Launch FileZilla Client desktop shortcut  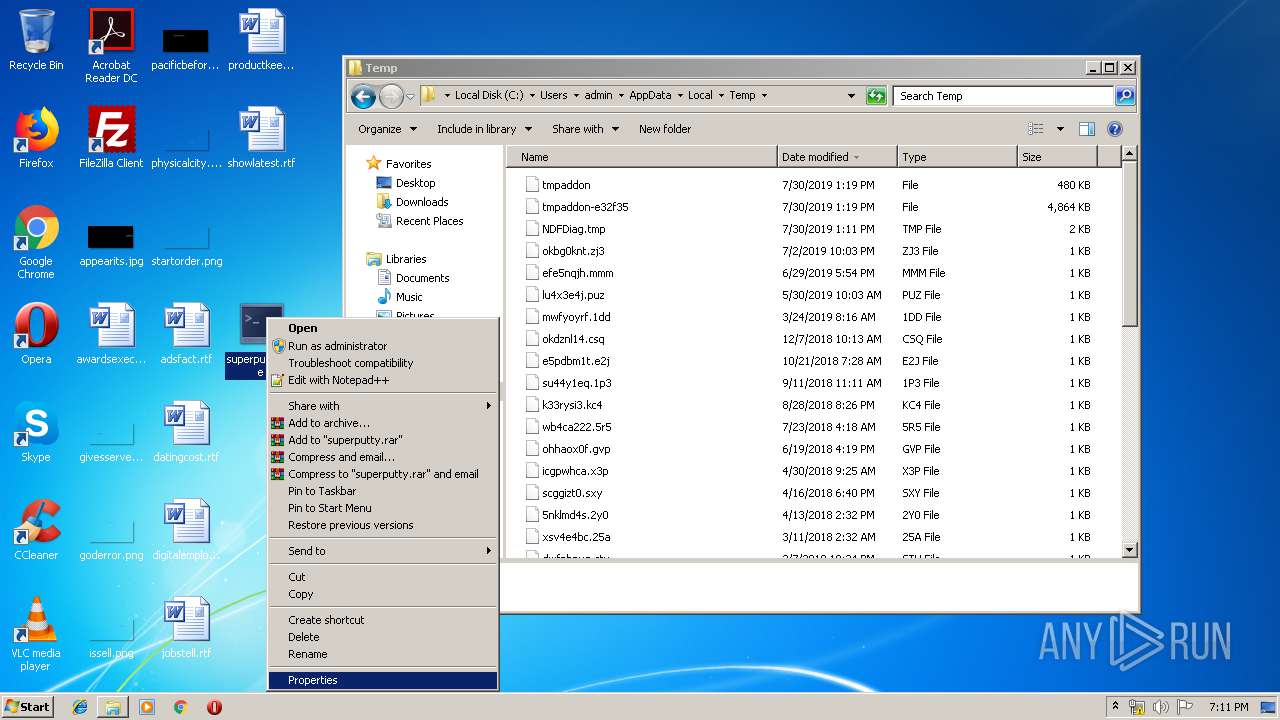tap(111, 138)
